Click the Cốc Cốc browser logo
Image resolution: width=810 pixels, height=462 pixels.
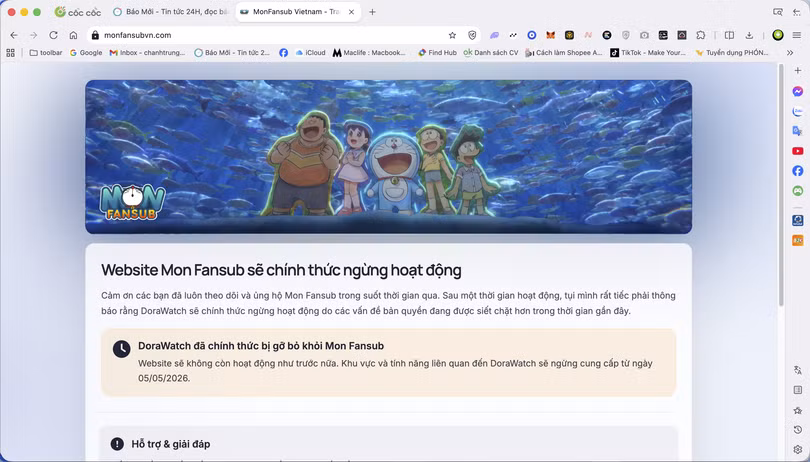78,12
